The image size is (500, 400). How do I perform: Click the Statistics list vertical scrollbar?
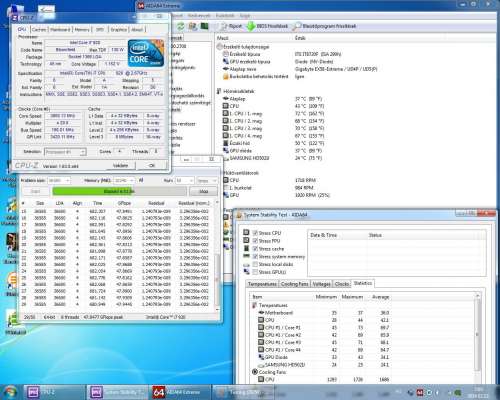pos(477,337)
